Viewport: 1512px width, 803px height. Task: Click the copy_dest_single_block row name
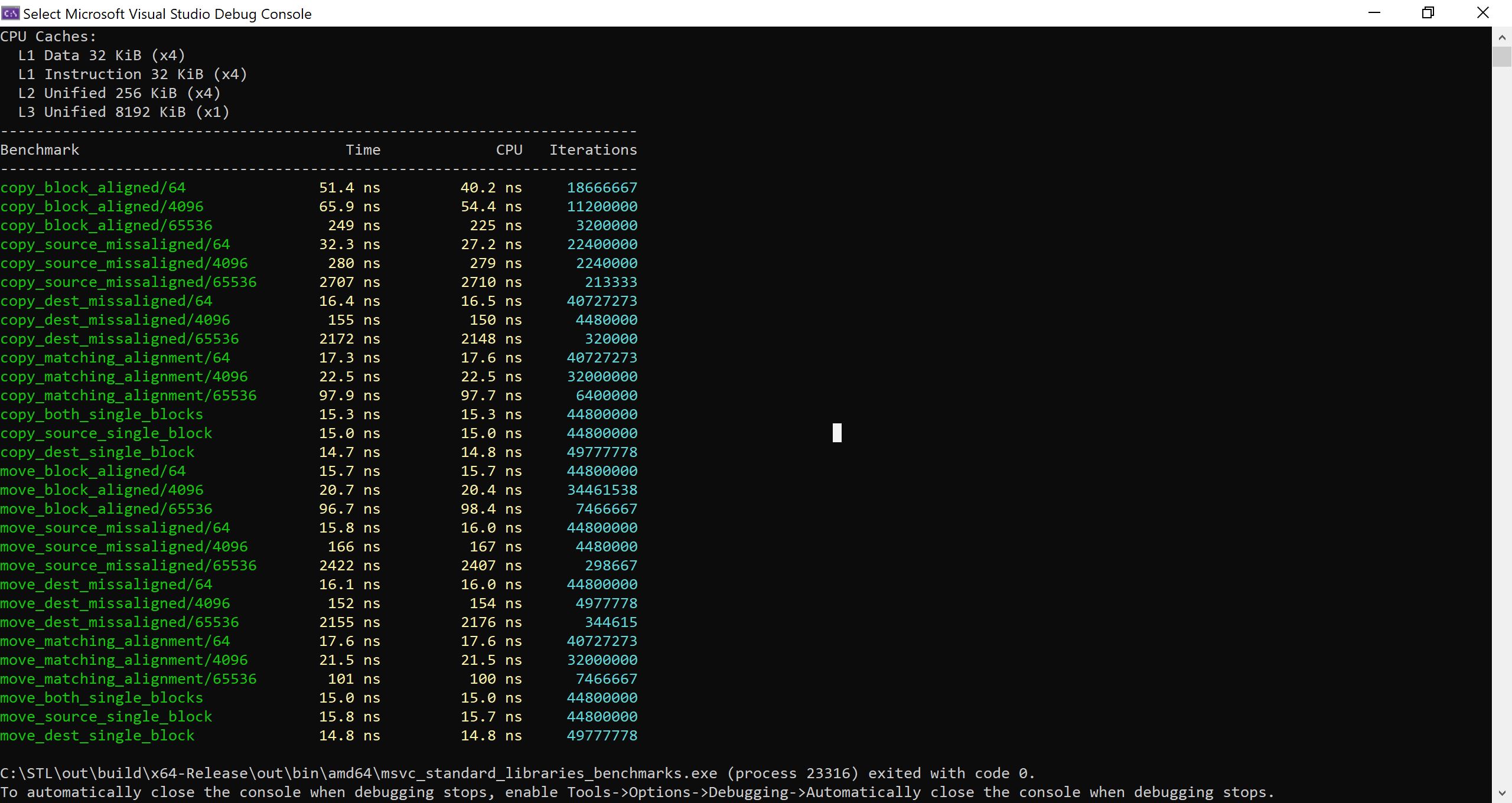point(97,452)
